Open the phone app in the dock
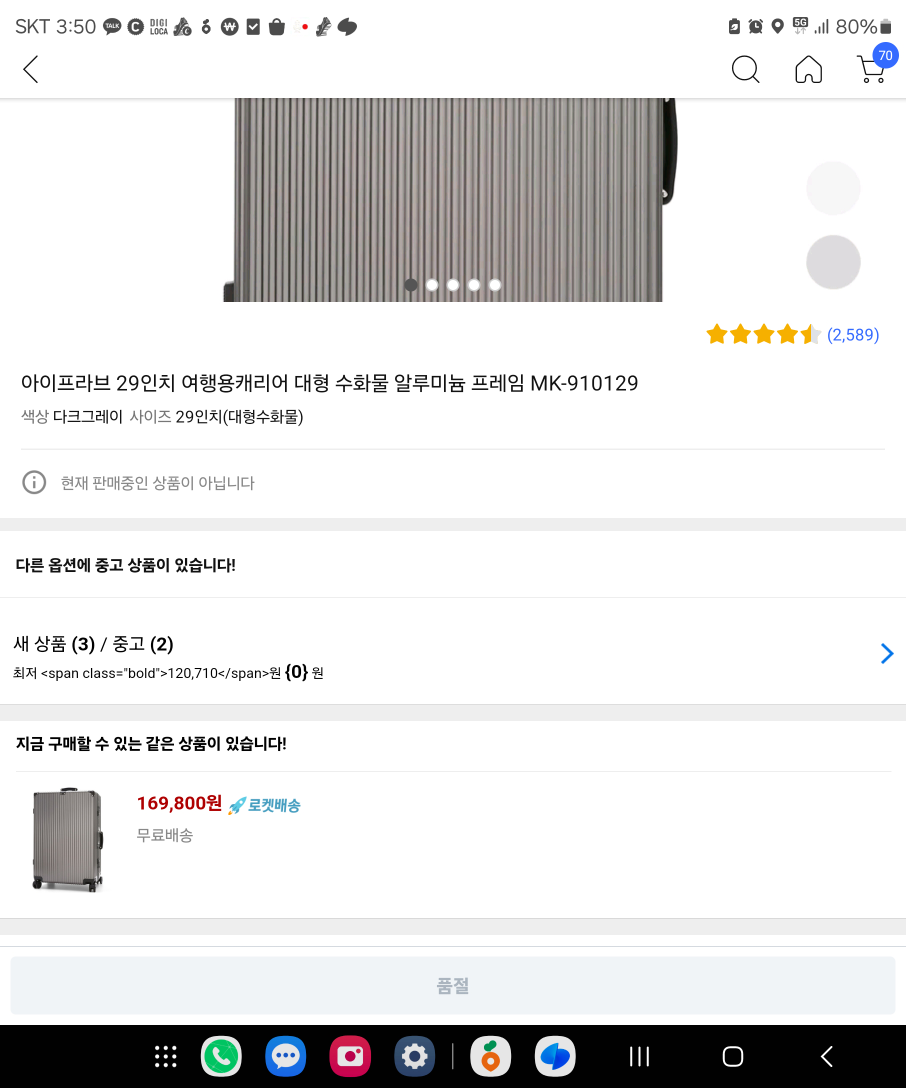Screen dimensions: 906x1088 coord(221,1056)
